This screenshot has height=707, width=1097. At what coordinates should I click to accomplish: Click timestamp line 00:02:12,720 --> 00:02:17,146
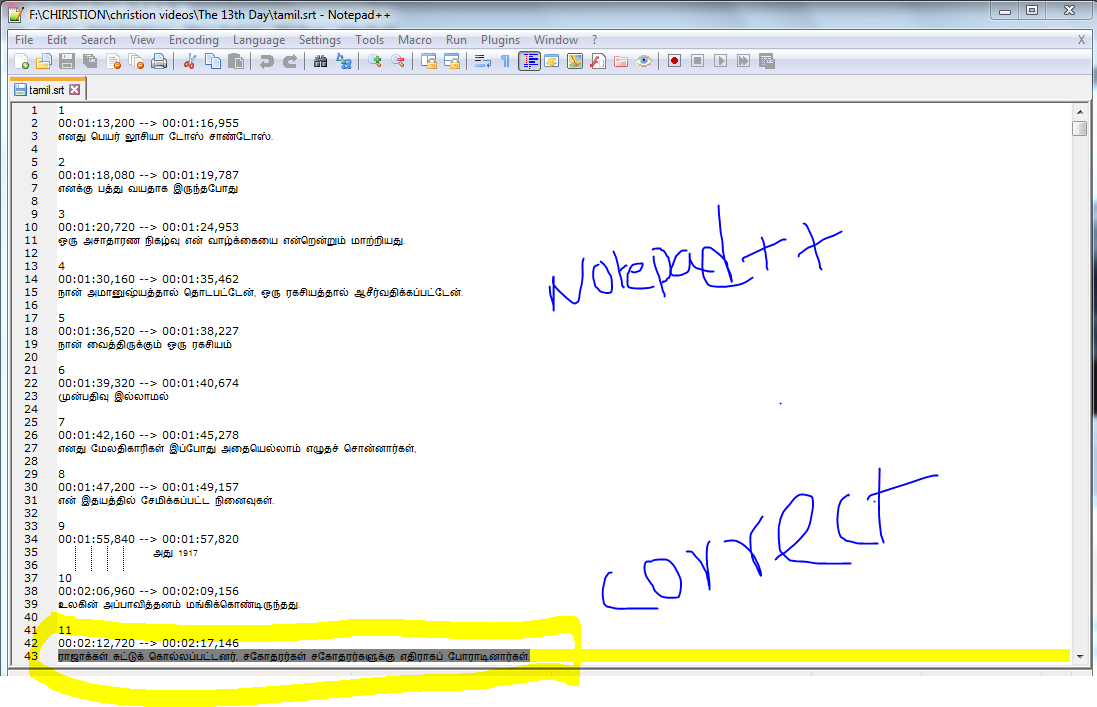pyautogui.click(x=148, y=643)
